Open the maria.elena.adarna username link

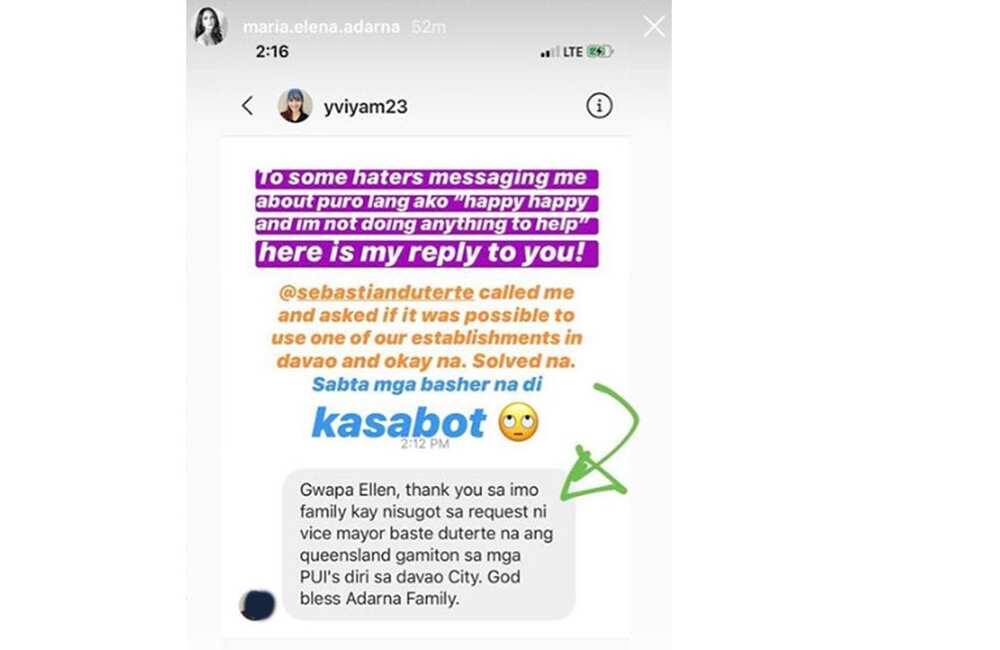tap(321, 27)
